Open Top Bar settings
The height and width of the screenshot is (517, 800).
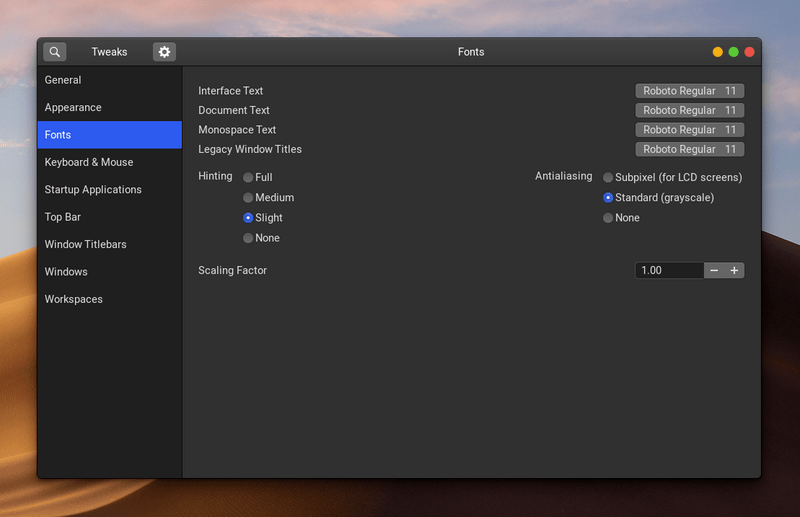63,217
